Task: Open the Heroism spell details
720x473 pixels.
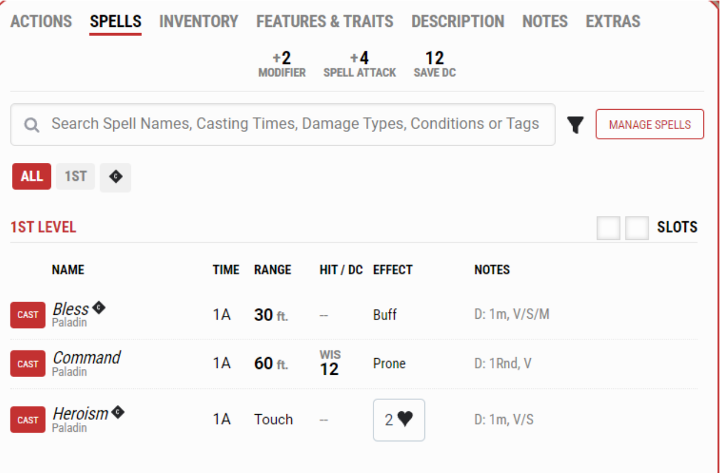Action: pos(80,414)
